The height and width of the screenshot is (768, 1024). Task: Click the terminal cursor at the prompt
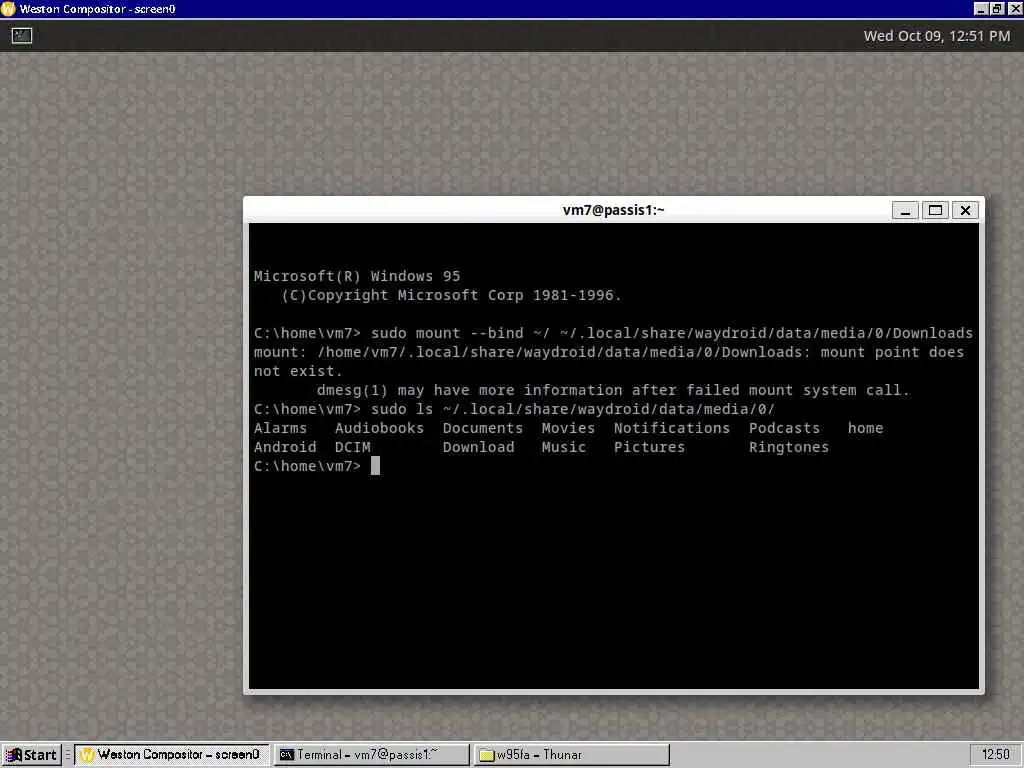376,466
